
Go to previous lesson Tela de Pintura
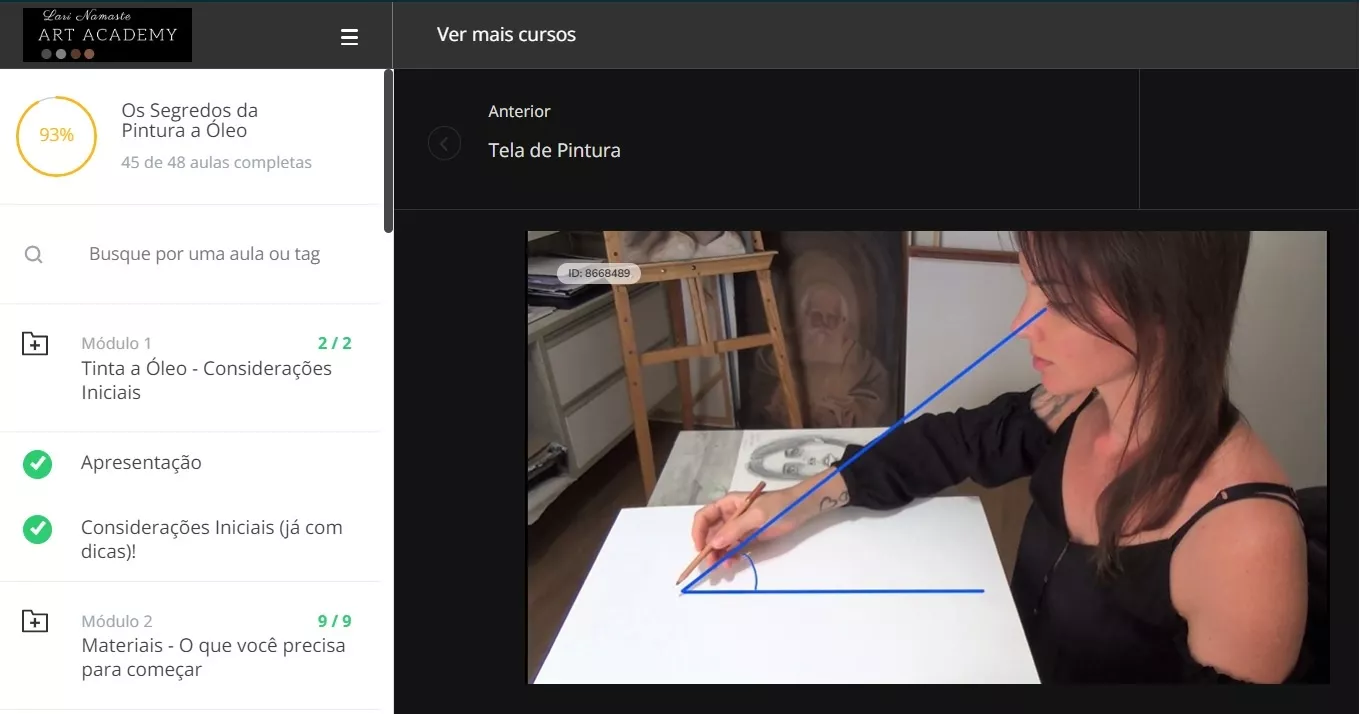[554, 151]
